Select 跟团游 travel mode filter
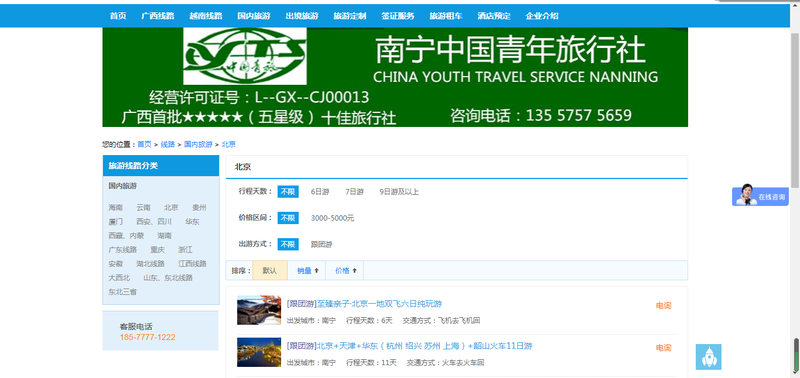Viewport: 800px width, 378px height. [x=321, y=244]
